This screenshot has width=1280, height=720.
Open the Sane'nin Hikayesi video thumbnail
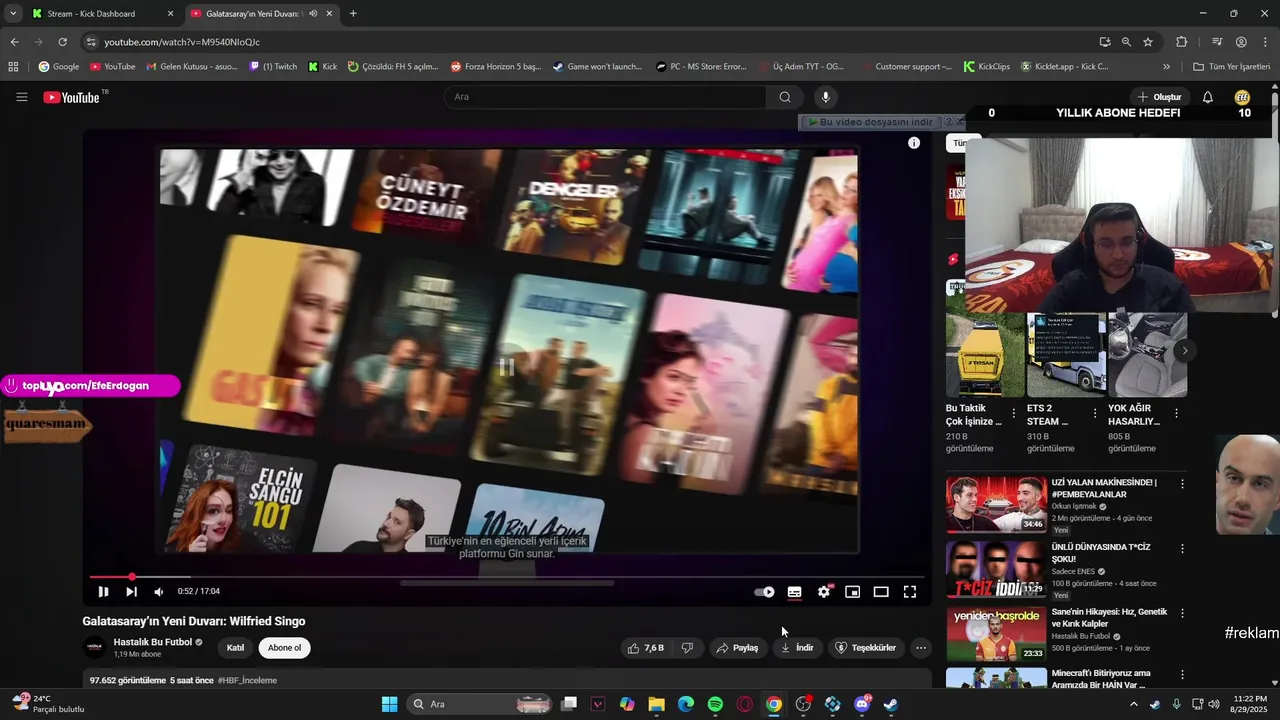[996, 634]
